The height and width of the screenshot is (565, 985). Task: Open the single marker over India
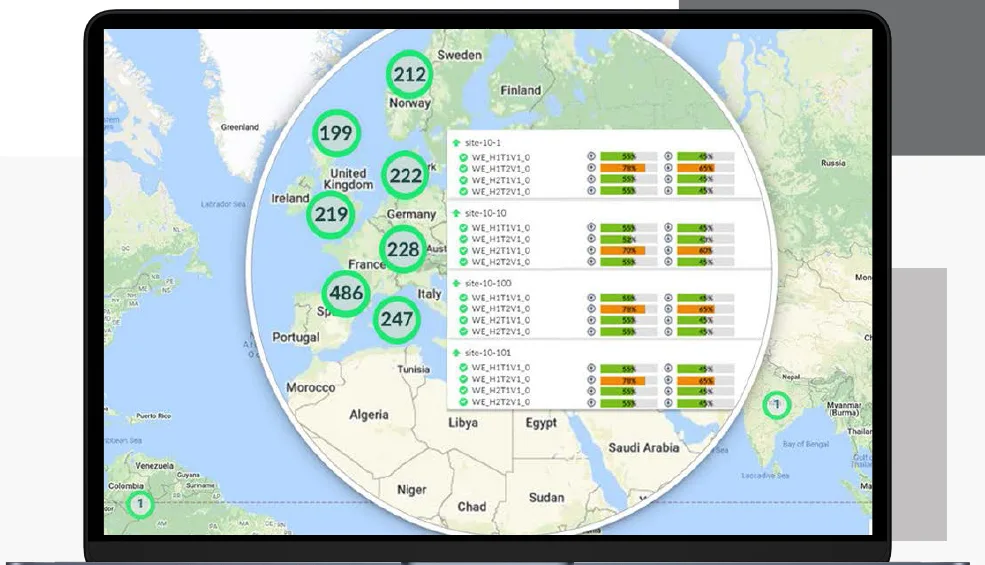776,405
